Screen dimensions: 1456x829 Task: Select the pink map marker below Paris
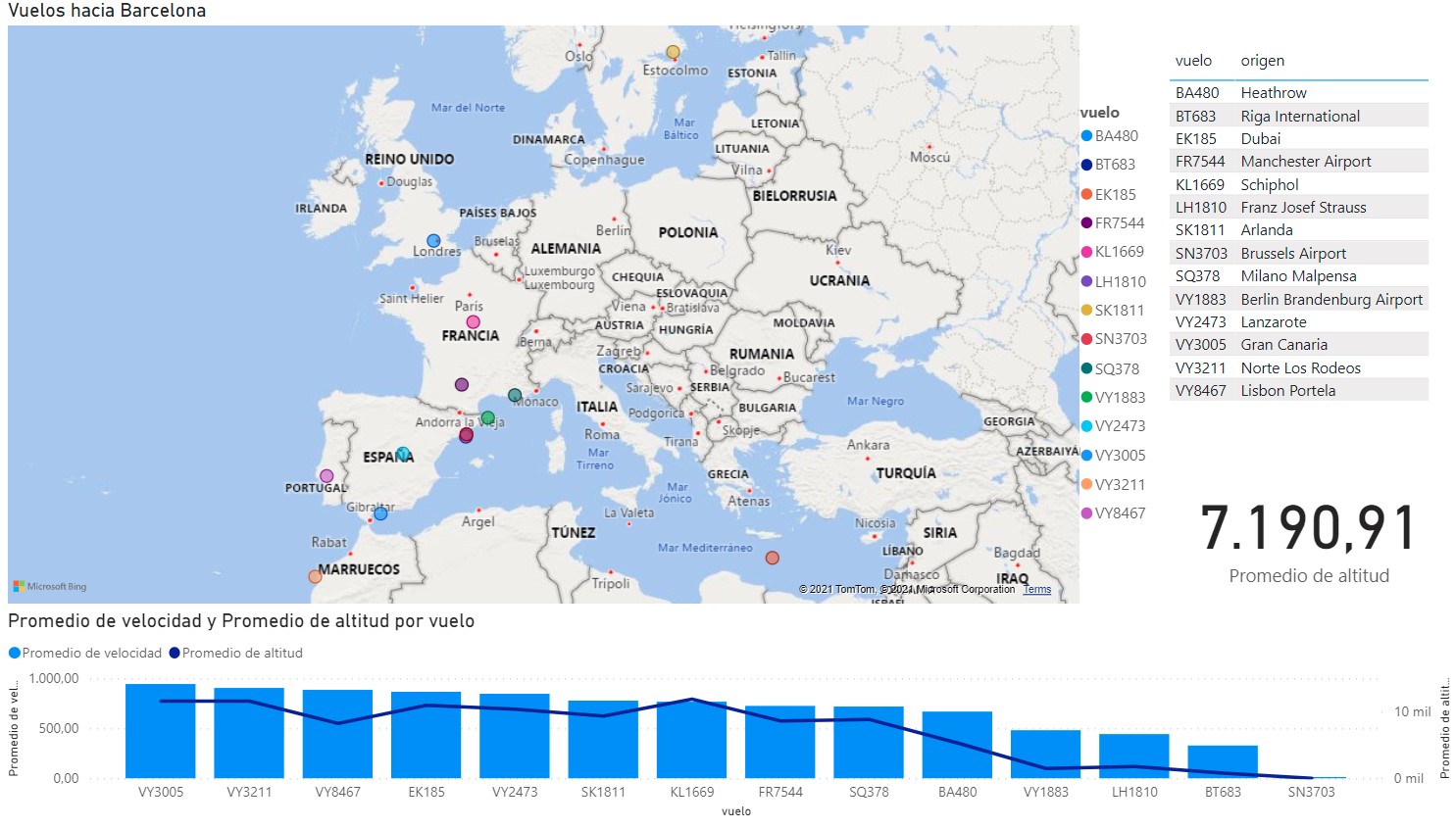click(x=474, y=321)
